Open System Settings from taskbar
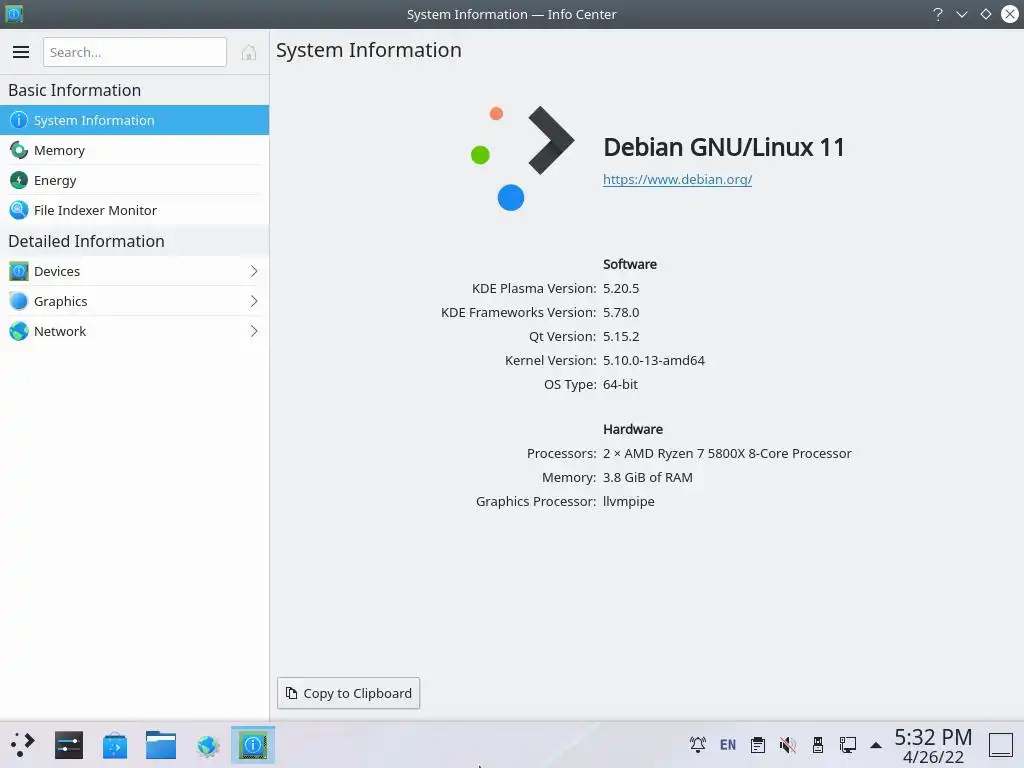 [x=69, y=745]
